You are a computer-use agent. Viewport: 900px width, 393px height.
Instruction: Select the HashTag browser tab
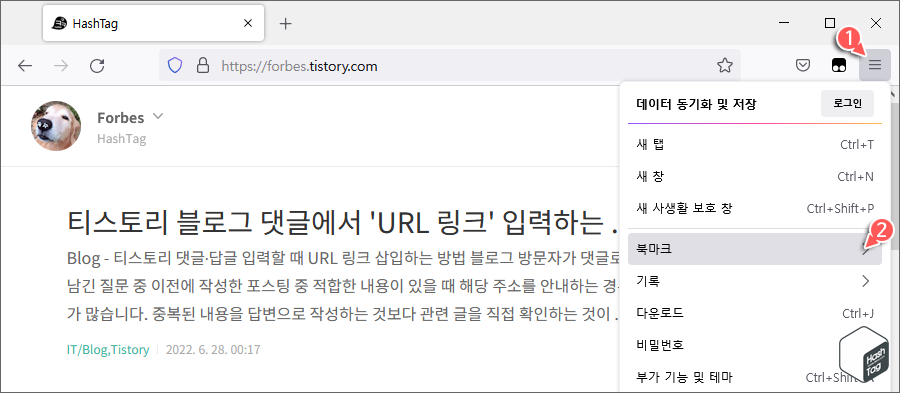(x=153, y=24)
